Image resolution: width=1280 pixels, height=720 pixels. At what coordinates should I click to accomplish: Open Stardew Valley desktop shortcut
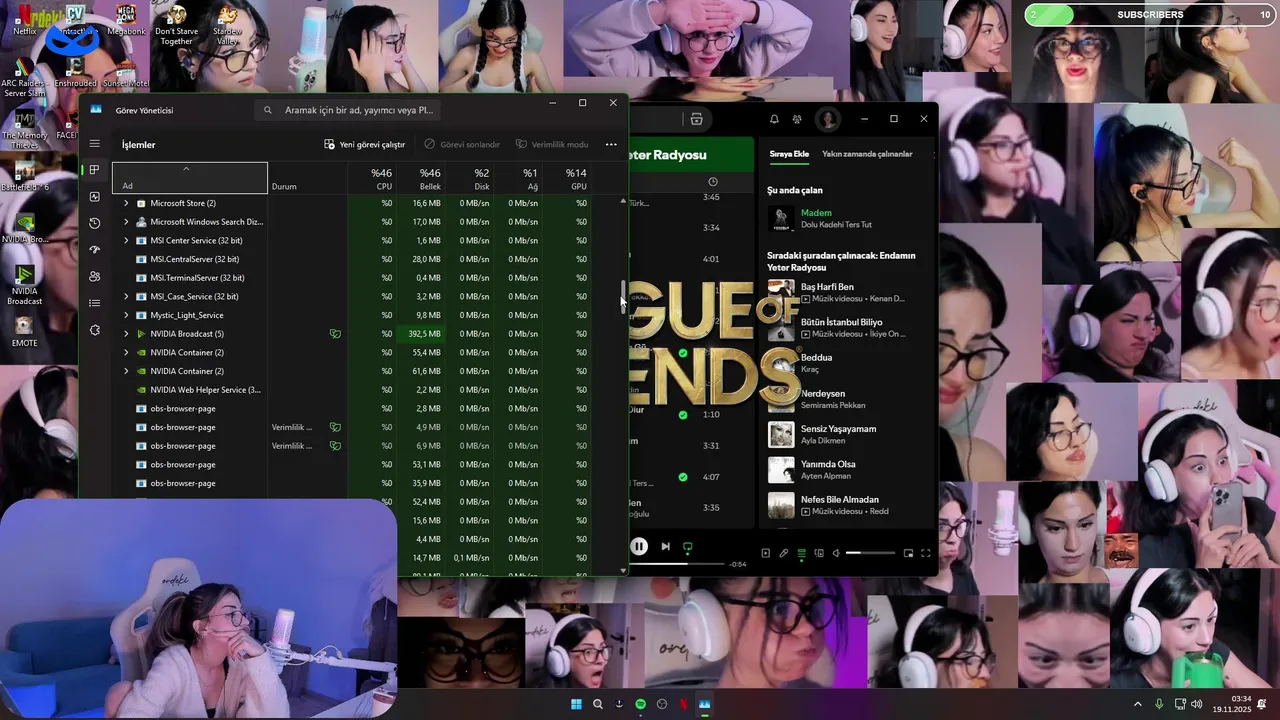tap(227, 24)
